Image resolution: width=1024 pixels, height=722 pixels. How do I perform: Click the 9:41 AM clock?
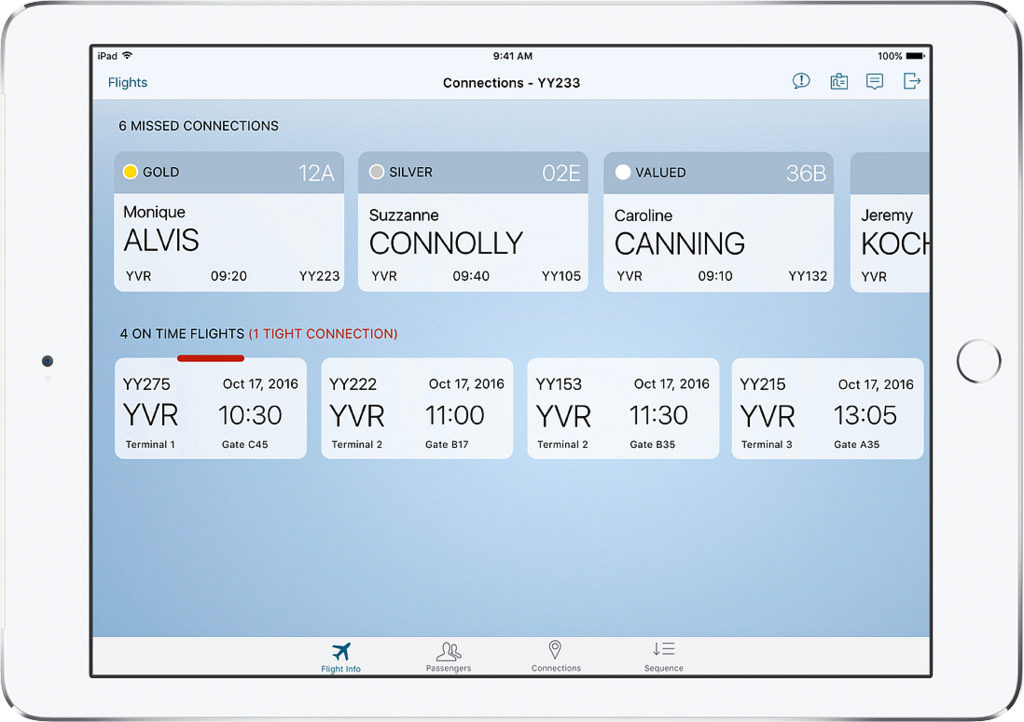pos(513,56)
